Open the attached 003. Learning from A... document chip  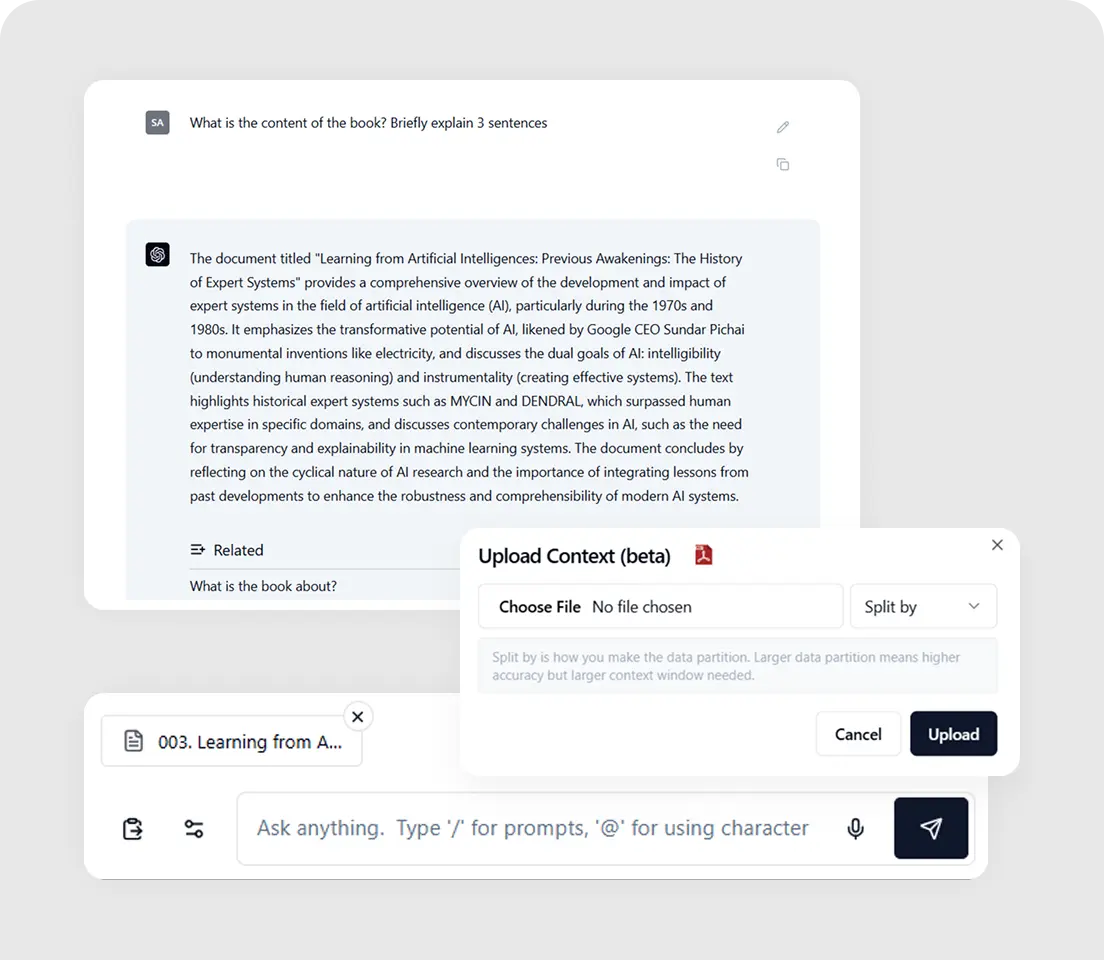tap(232, 741)
